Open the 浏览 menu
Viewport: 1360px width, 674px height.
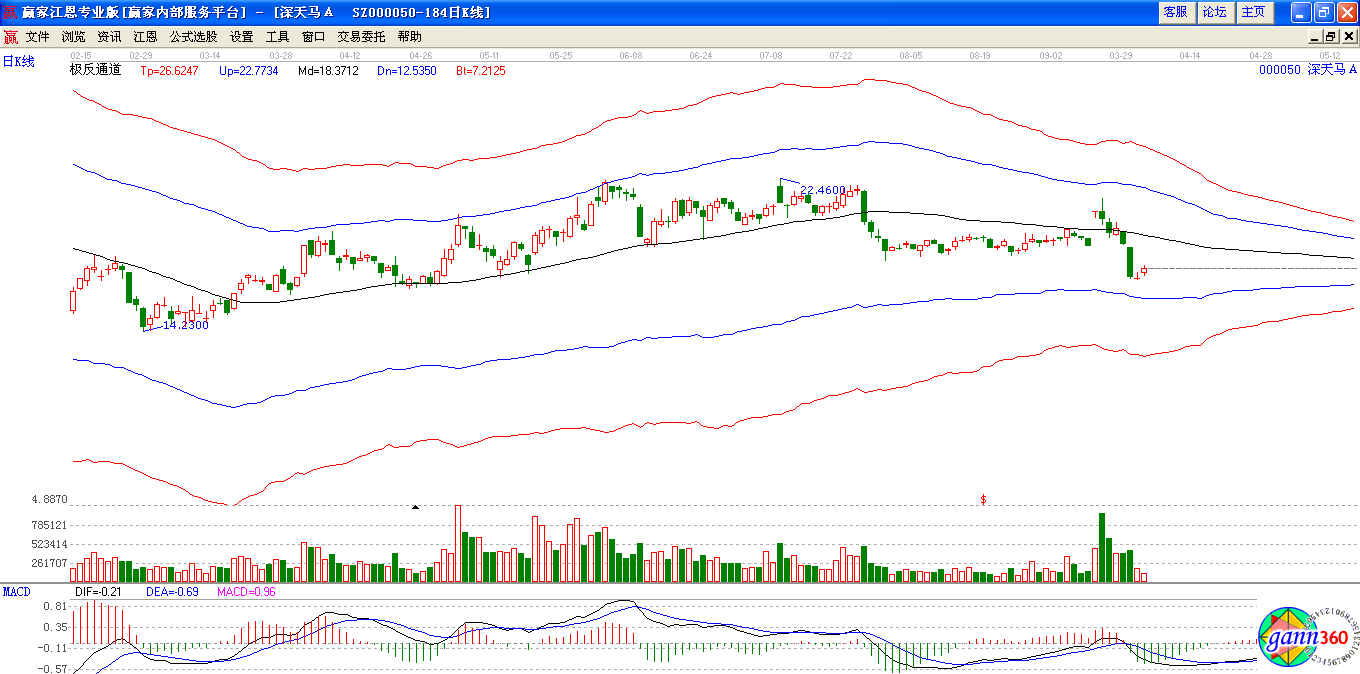click(x=73, y=37)
